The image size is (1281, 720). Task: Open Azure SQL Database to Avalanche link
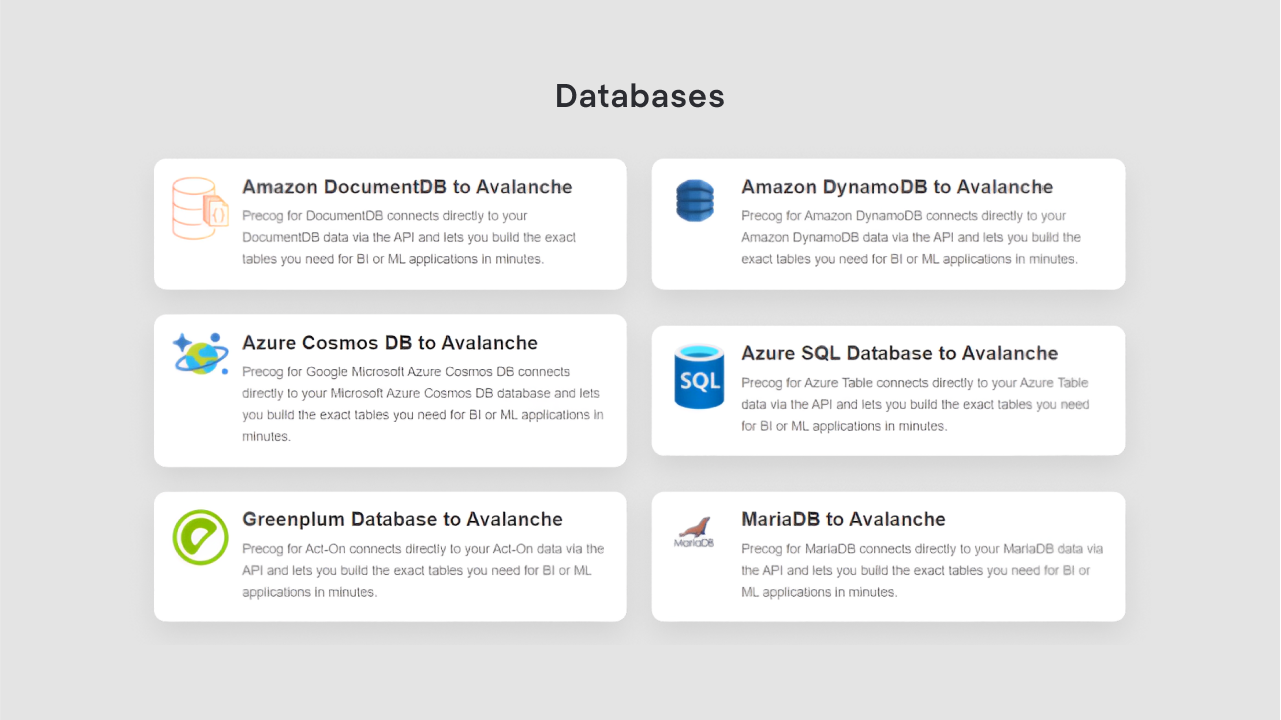[899, 353]
